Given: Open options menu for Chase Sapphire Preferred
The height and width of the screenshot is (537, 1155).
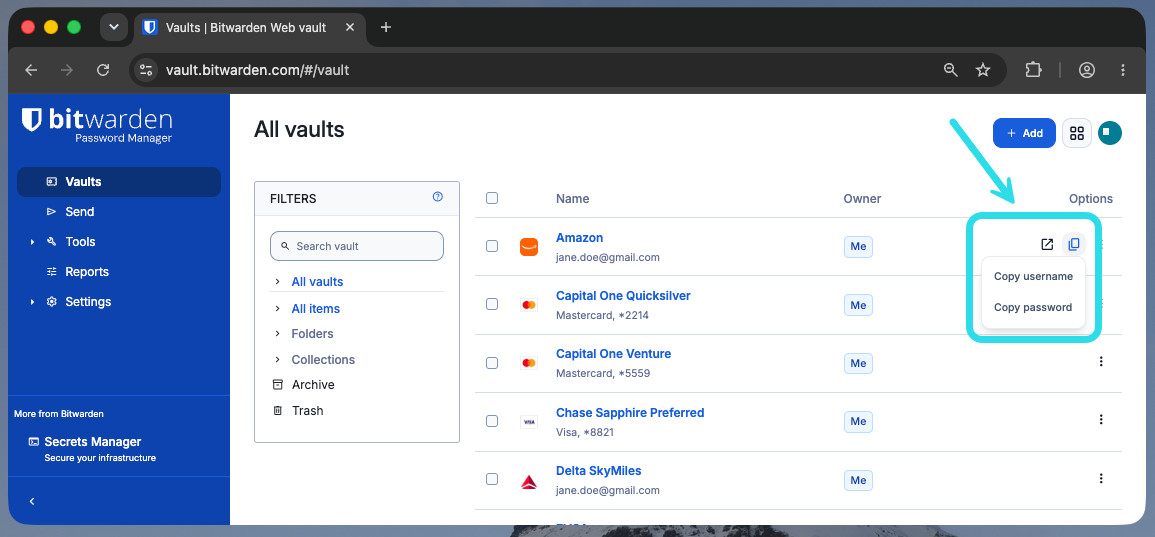Looking at the screenshot, I should [x=1101, y=419].
